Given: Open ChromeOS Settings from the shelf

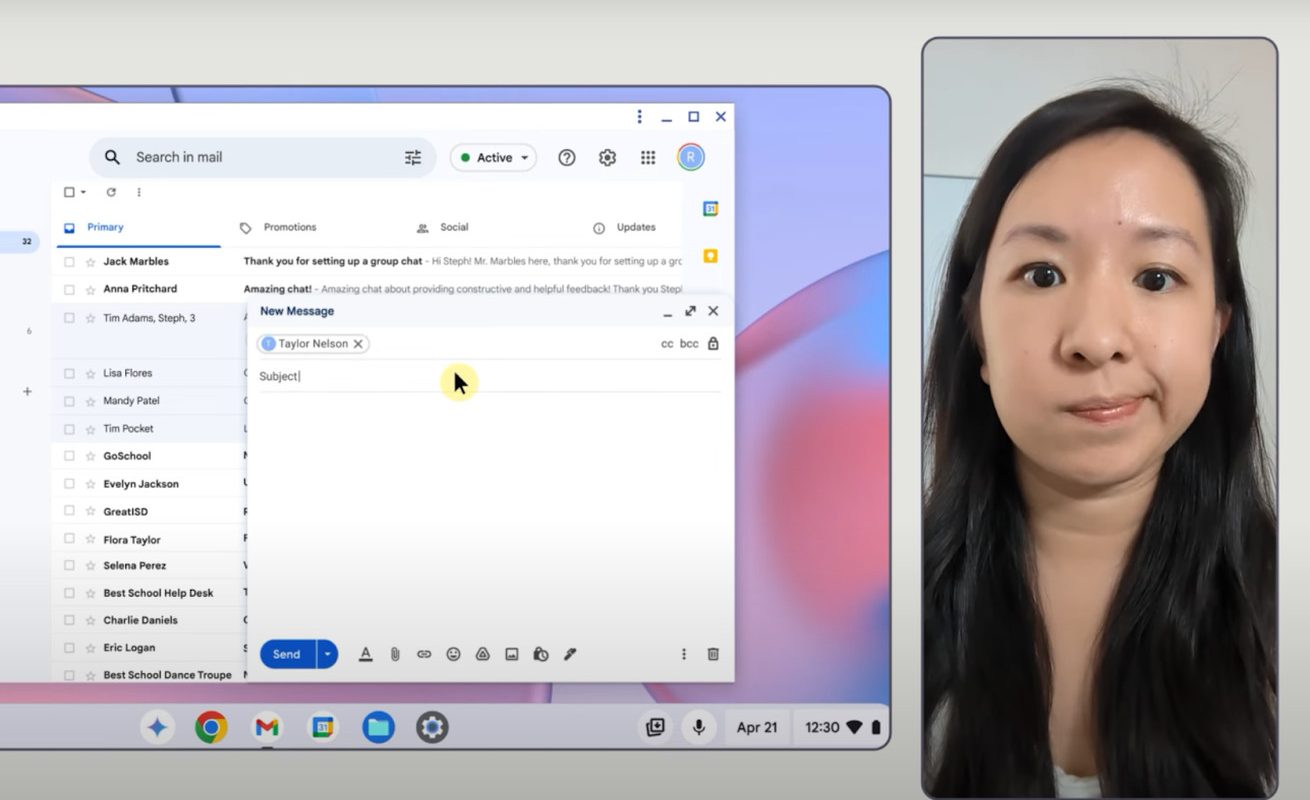Looking at the screenshot, I should [x=432, y=727].
